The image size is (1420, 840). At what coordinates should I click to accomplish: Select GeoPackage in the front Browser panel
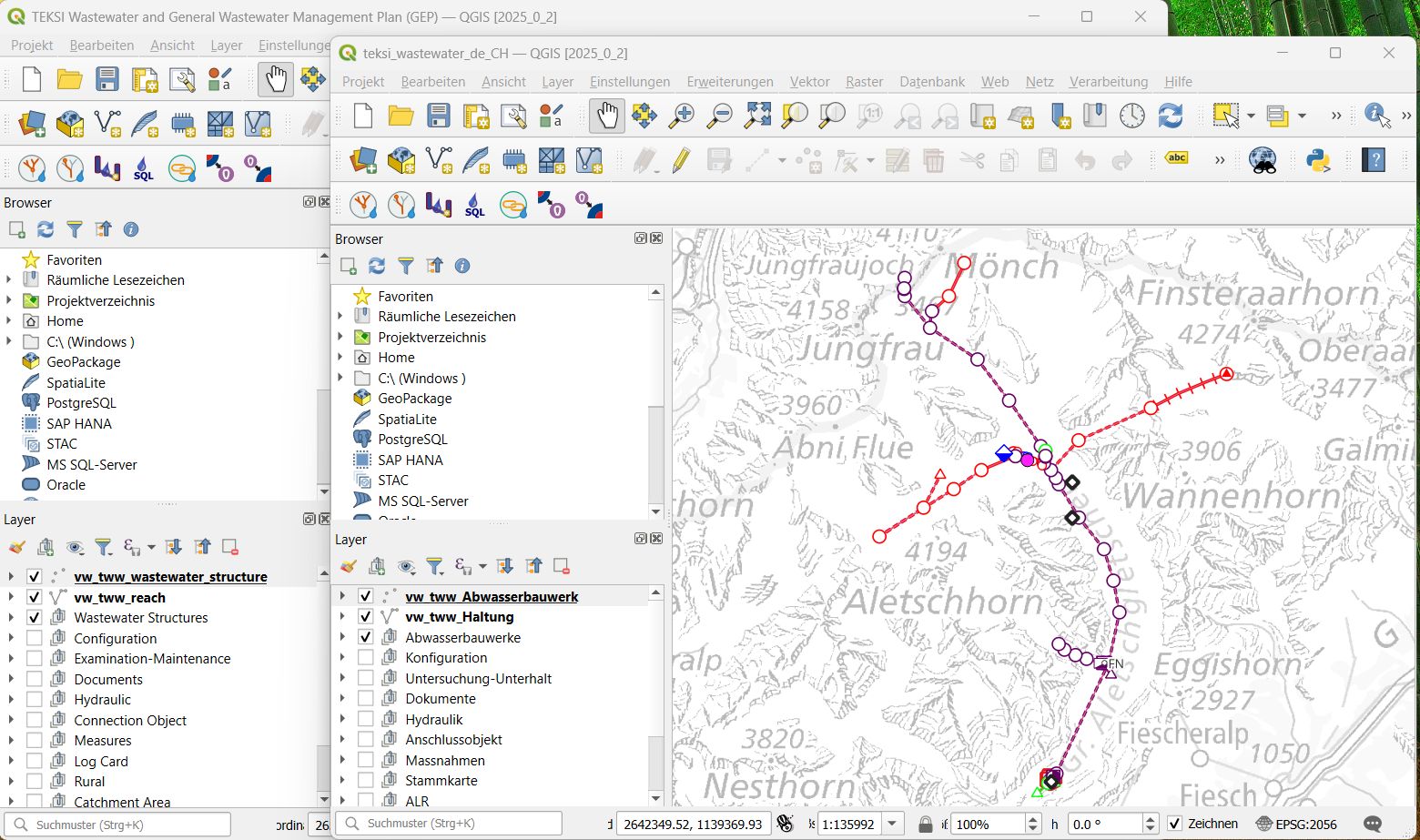[414, 399]
